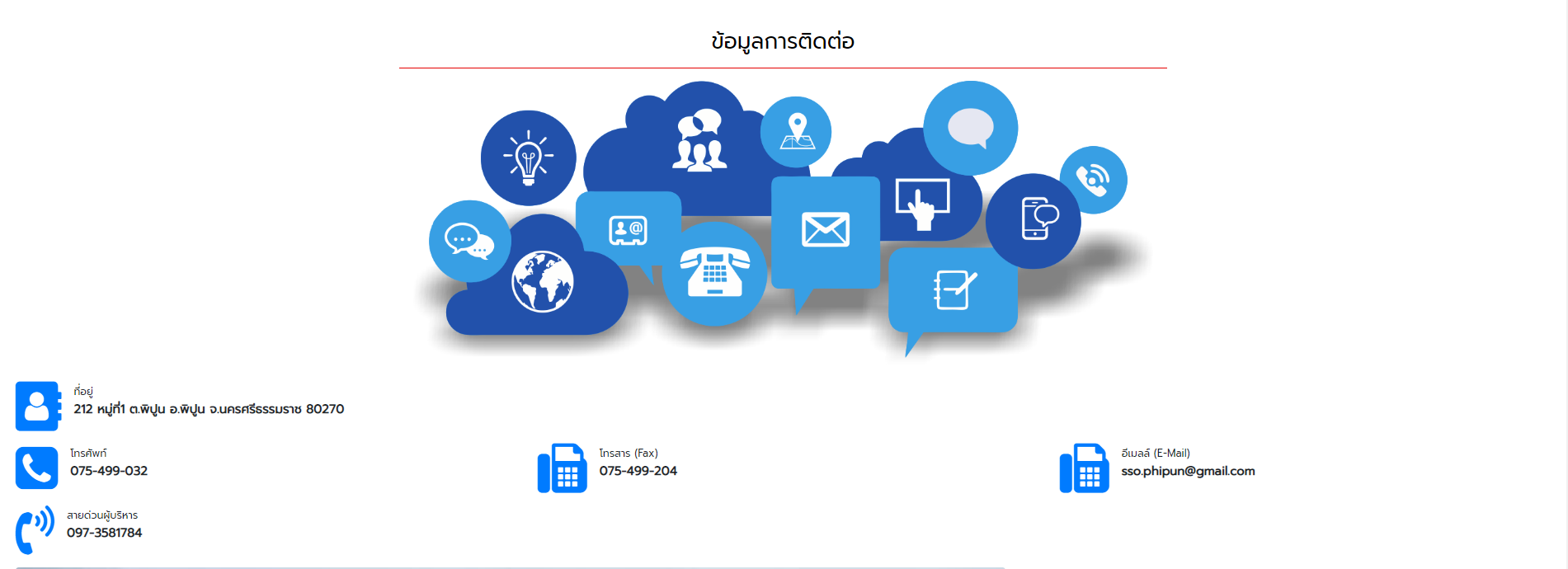The image size is (1568, 569).
Task: Click the touchscreen hand pointer icon
Action: click(x=922, y=203)
